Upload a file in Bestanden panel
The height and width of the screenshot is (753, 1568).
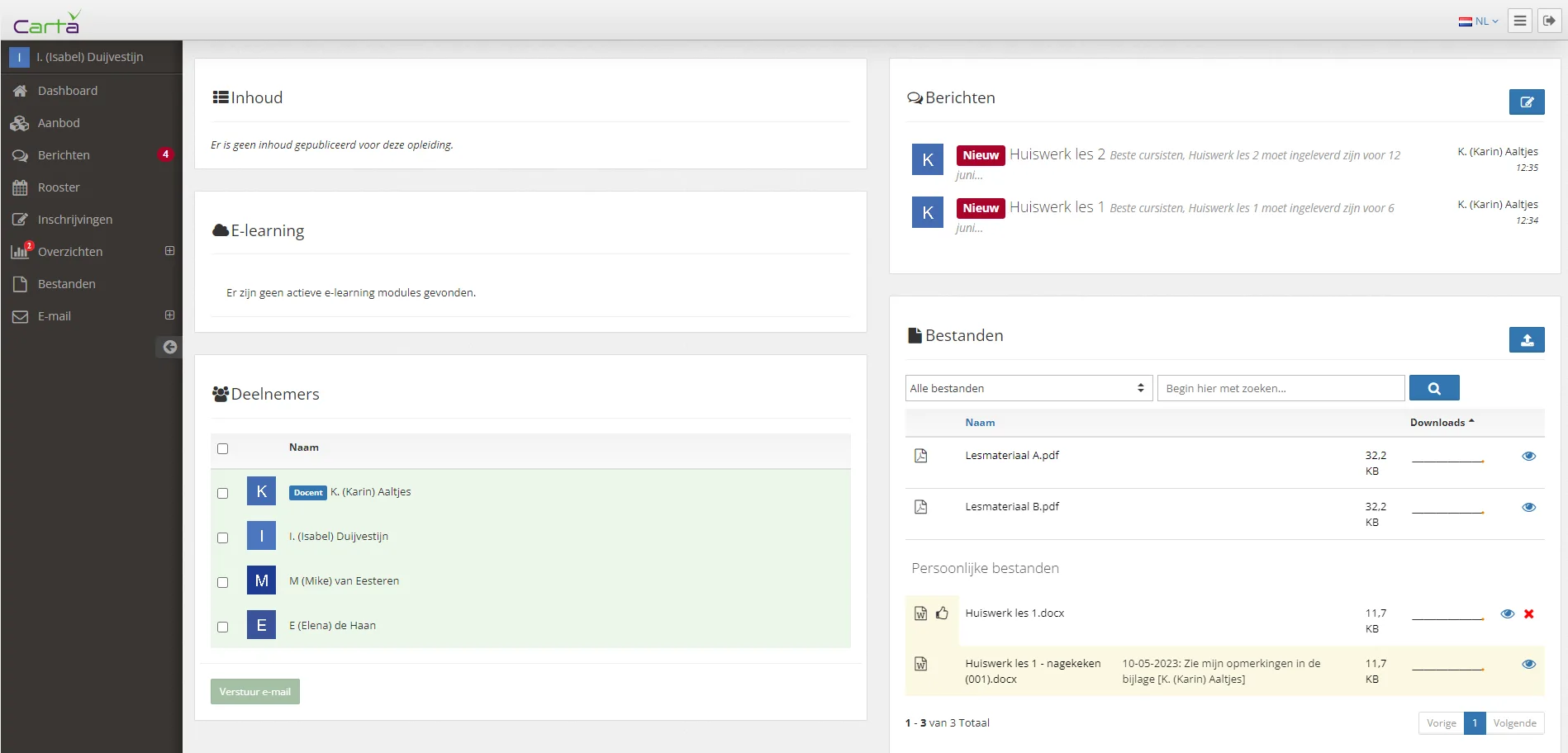tap(1526, 339)
